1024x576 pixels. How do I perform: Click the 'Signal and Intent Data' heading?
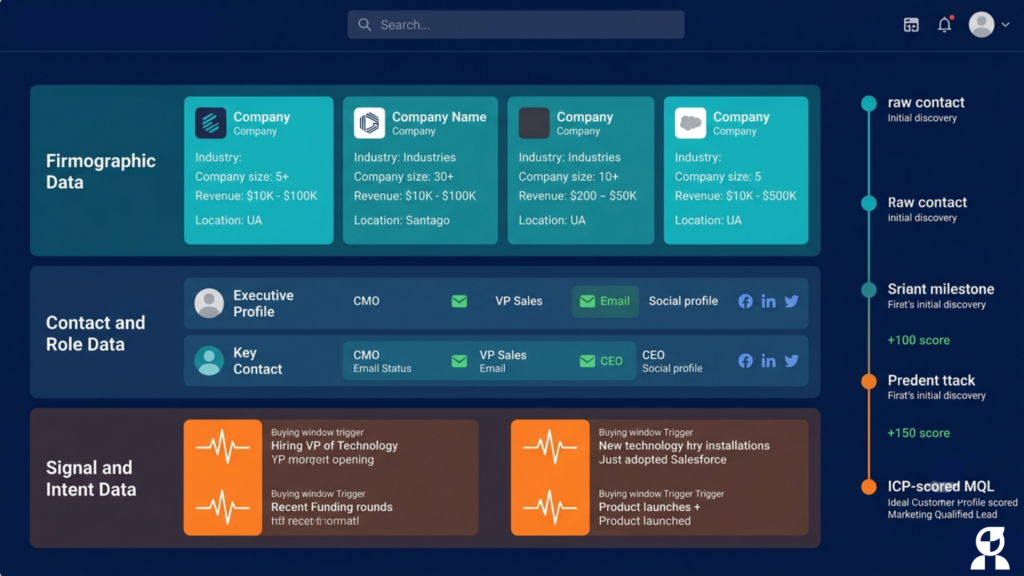click(91, 478)
